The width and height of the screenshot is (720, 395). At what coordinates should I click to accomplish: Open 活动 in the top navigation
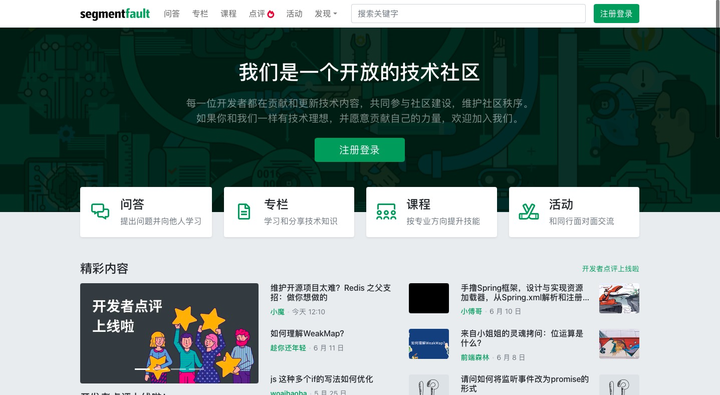pos(294,14)
